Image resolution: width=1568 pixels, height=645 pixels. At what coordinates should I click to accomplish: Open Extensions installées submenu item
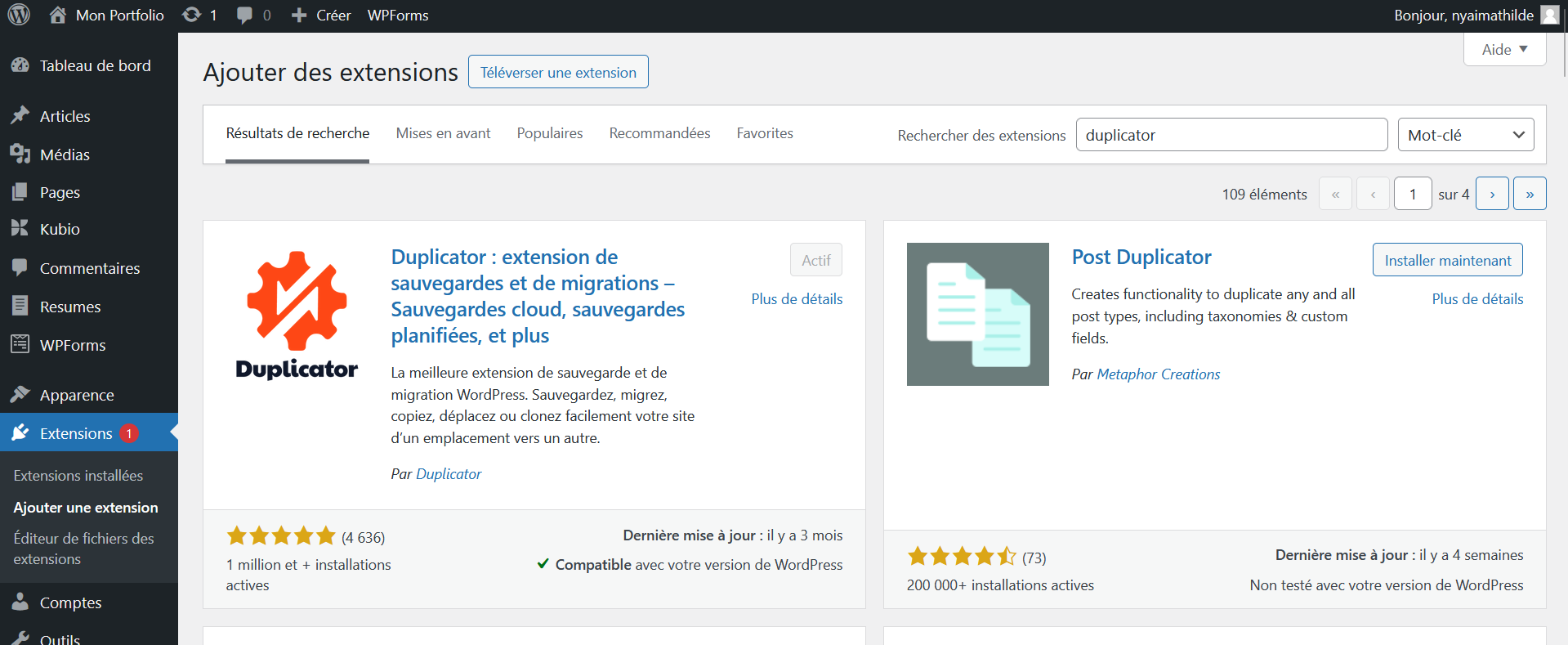tap(78, 476)
